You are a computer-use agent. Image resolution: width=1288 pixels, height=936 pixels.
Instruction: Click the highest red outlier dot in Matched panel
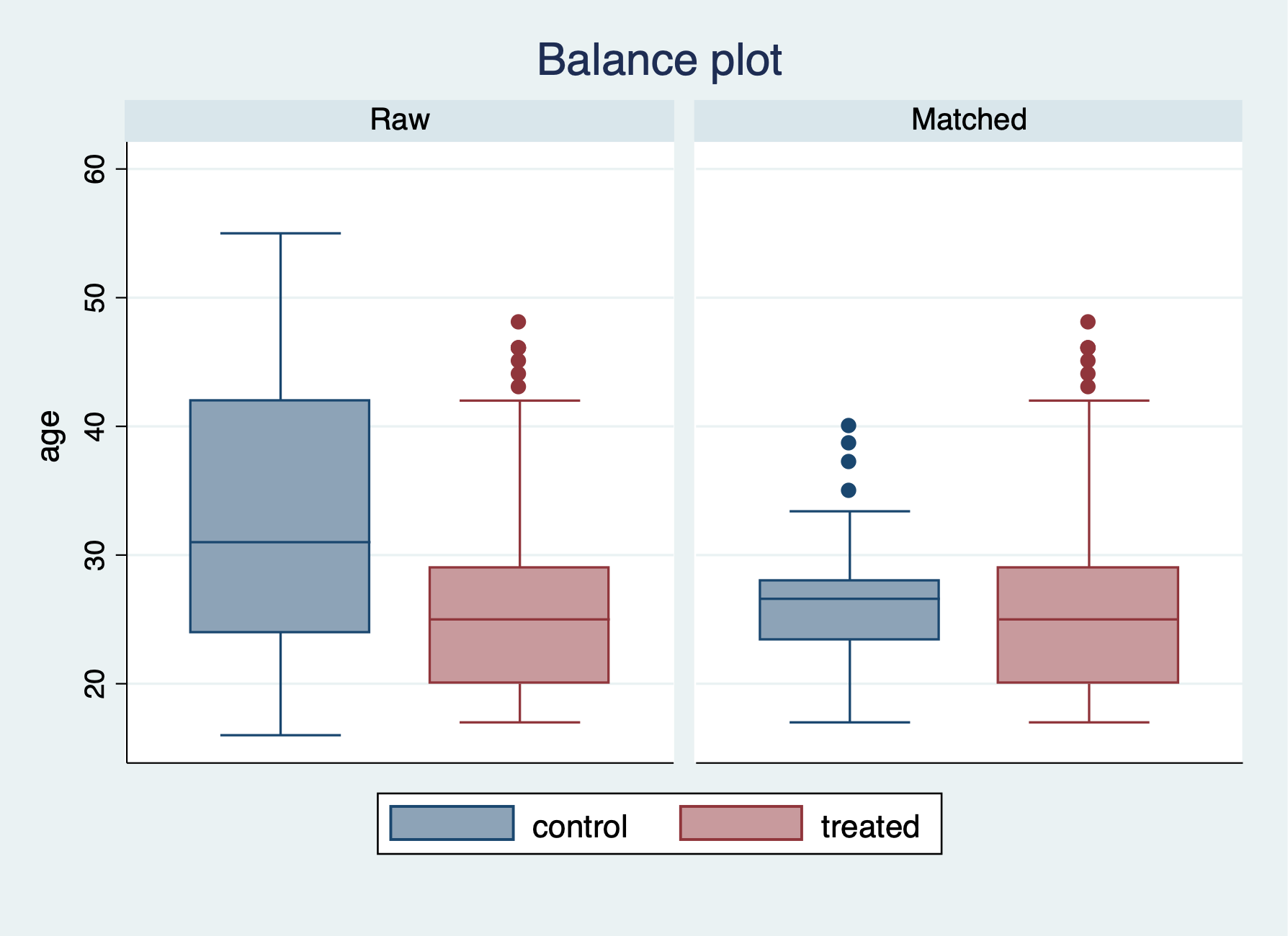(1088, 322)
